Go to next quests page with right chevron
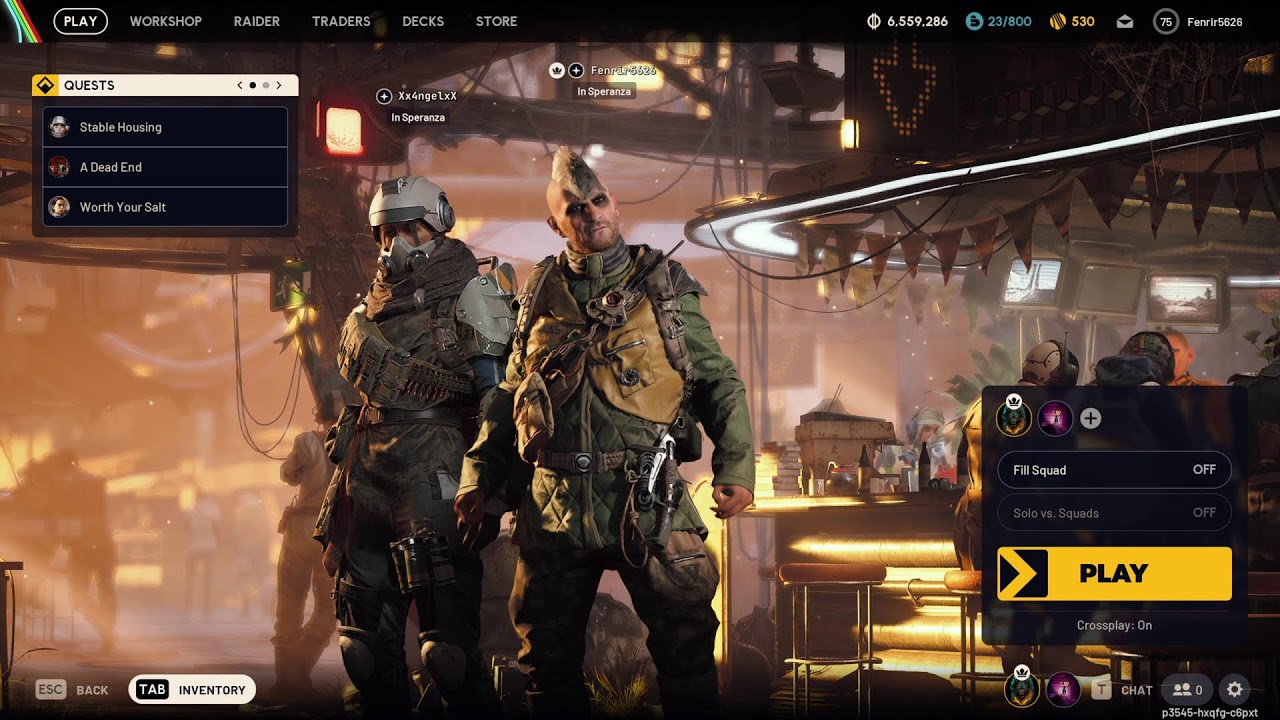Image resolution: width=1280 pixels, height=720 pixels. click(x=278, y=85)
